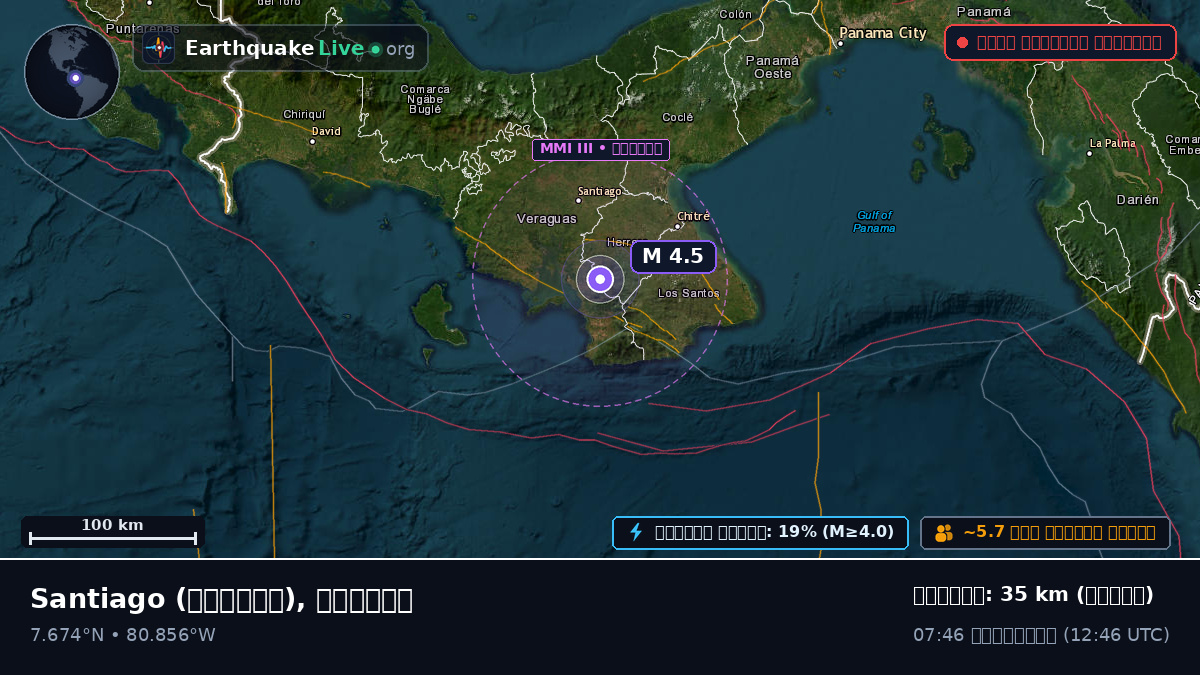1200x675 pixels.
Task: Click the Santiago city label on the map
Action: [x=600, y=191]
